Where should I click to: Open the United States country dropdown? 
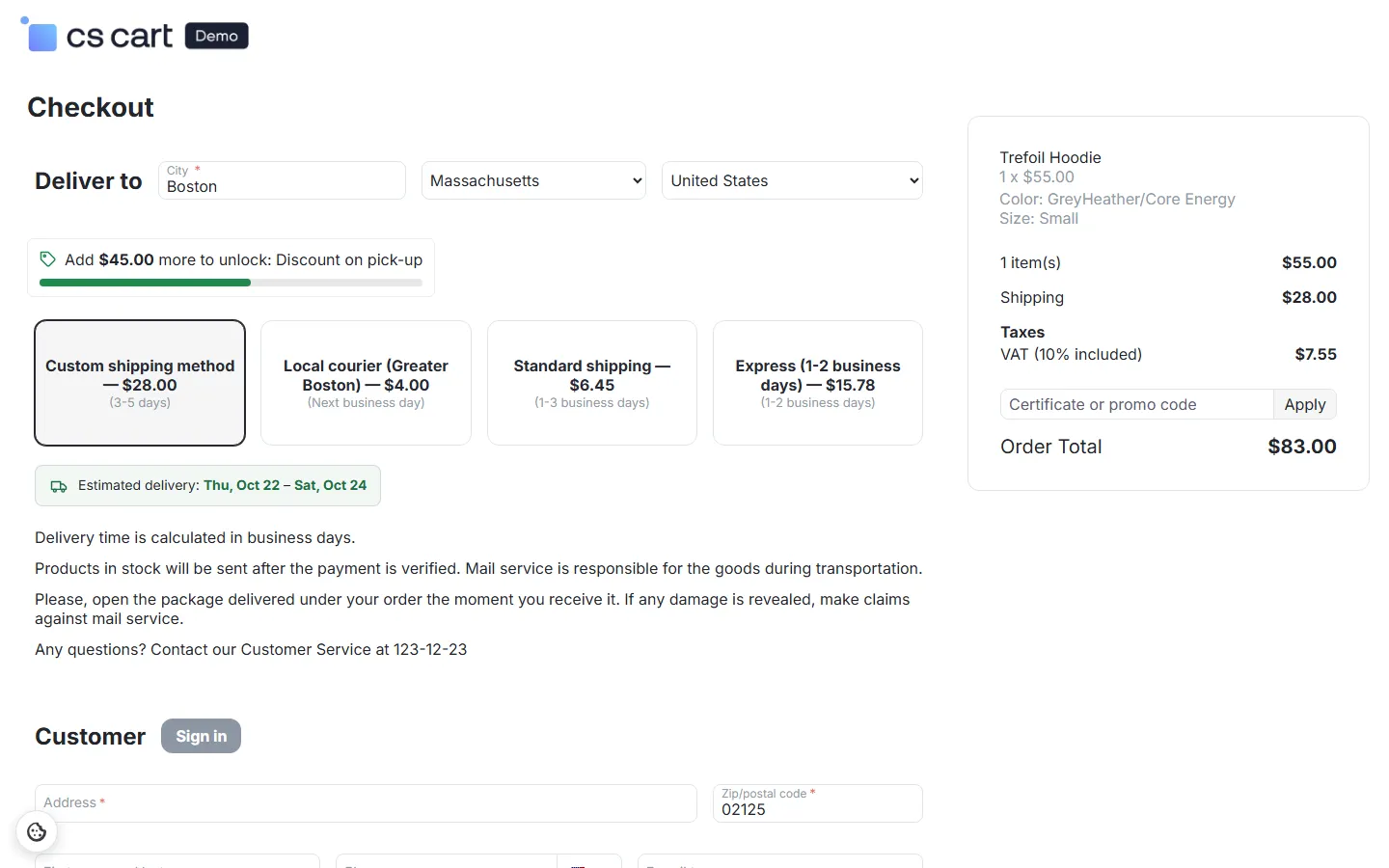[x=792, y=180]
